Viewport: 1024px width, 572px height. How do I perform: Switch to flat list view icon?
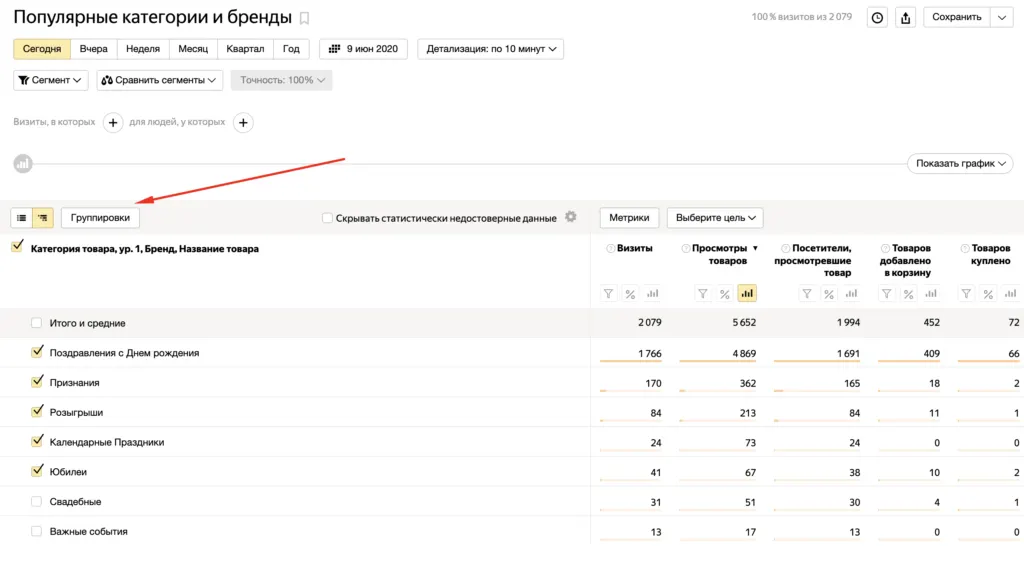[x=22, y=217]
